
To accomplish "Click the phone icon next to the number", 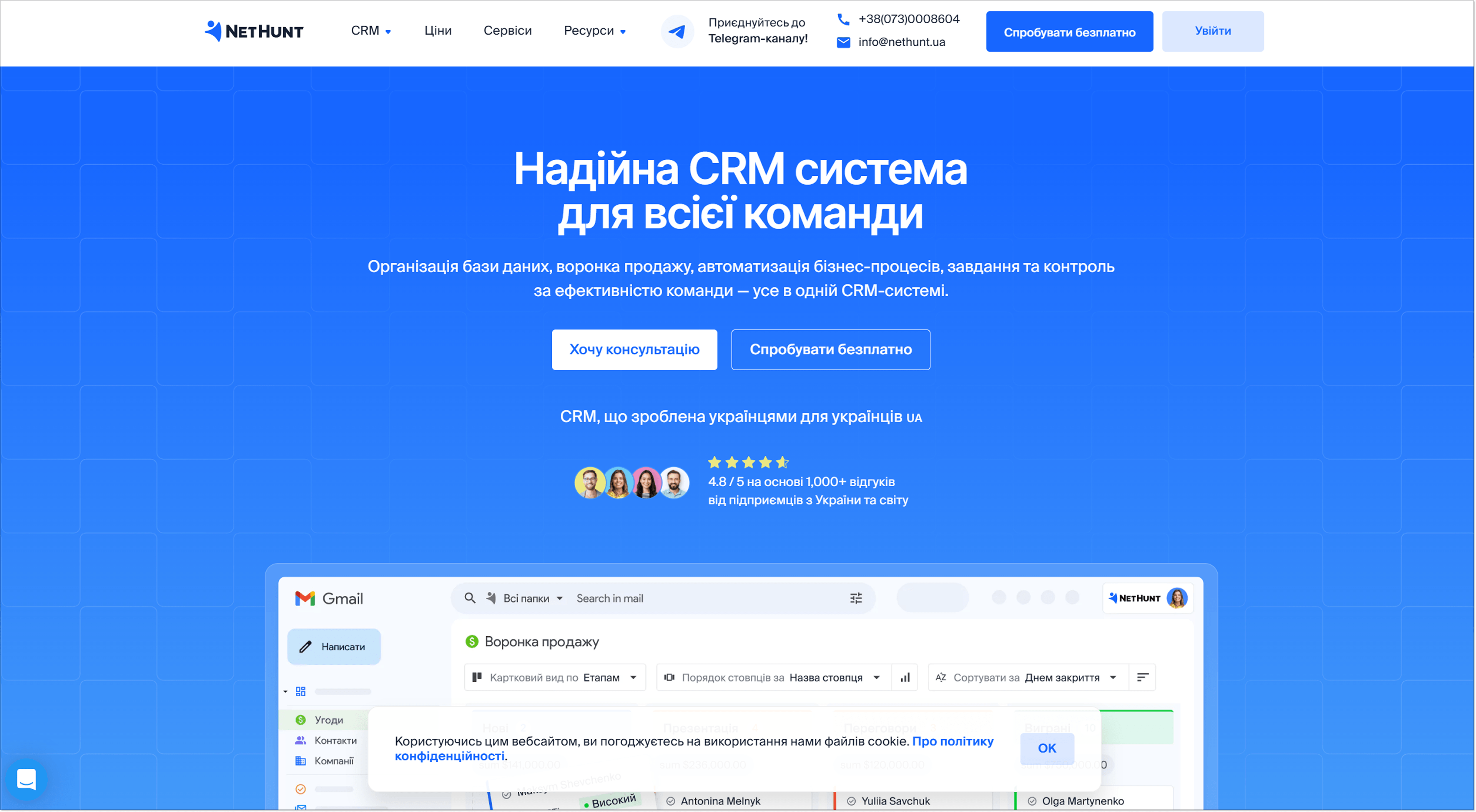I will [x=843, y=19].
